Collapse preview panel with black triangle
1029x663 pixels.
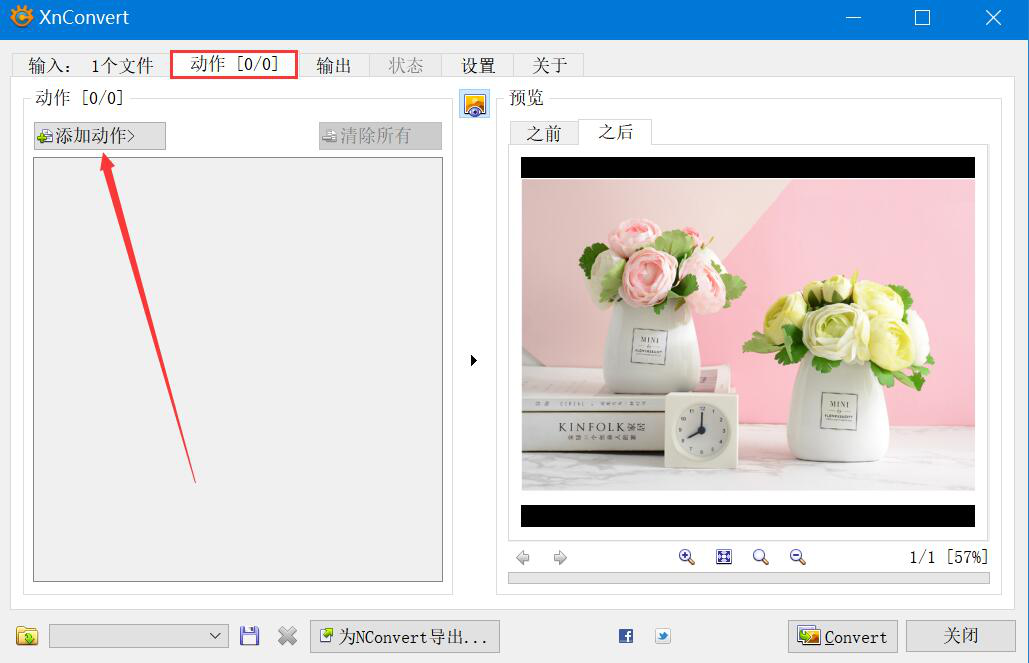[474, 360]
